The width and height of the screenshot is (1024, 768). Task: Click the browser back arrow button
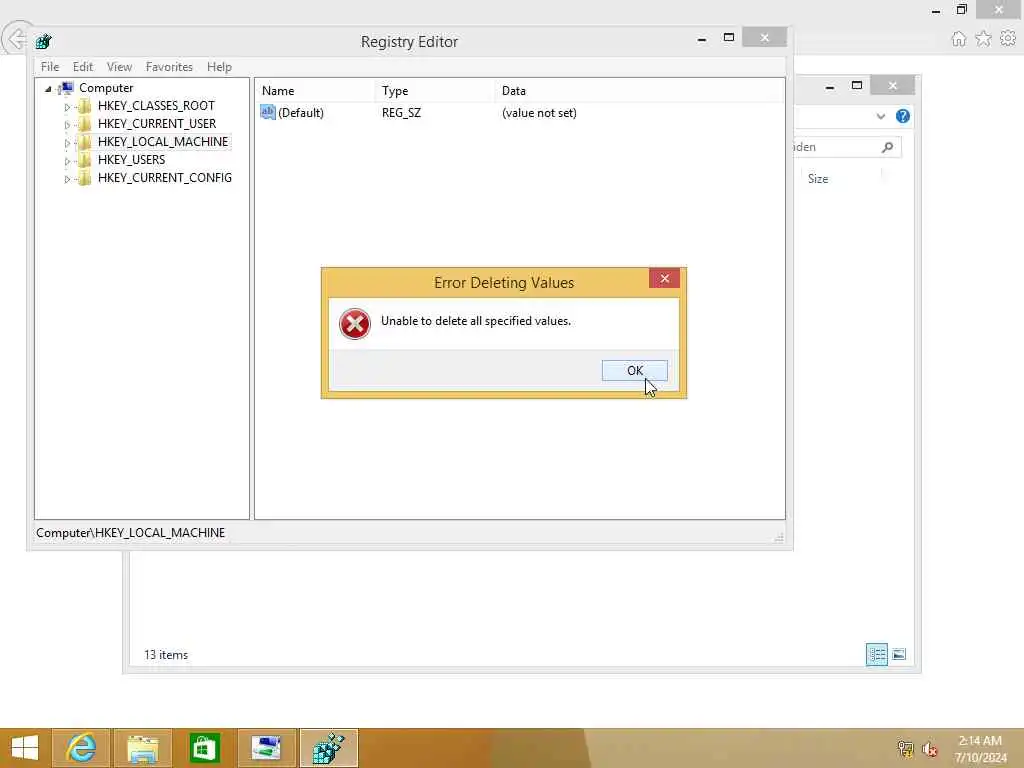[16, 39]
